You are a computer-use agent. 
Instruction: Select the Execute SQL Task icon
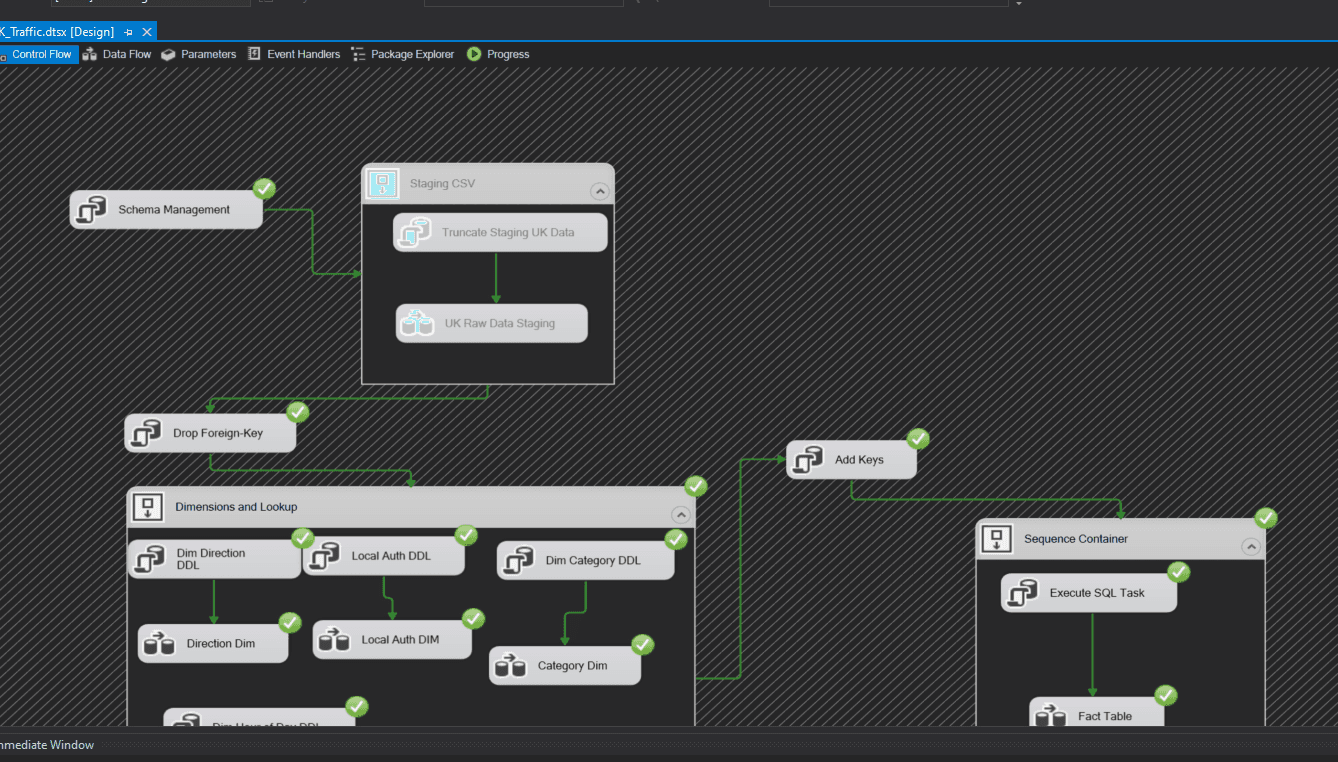click(x=1023, y=593)
